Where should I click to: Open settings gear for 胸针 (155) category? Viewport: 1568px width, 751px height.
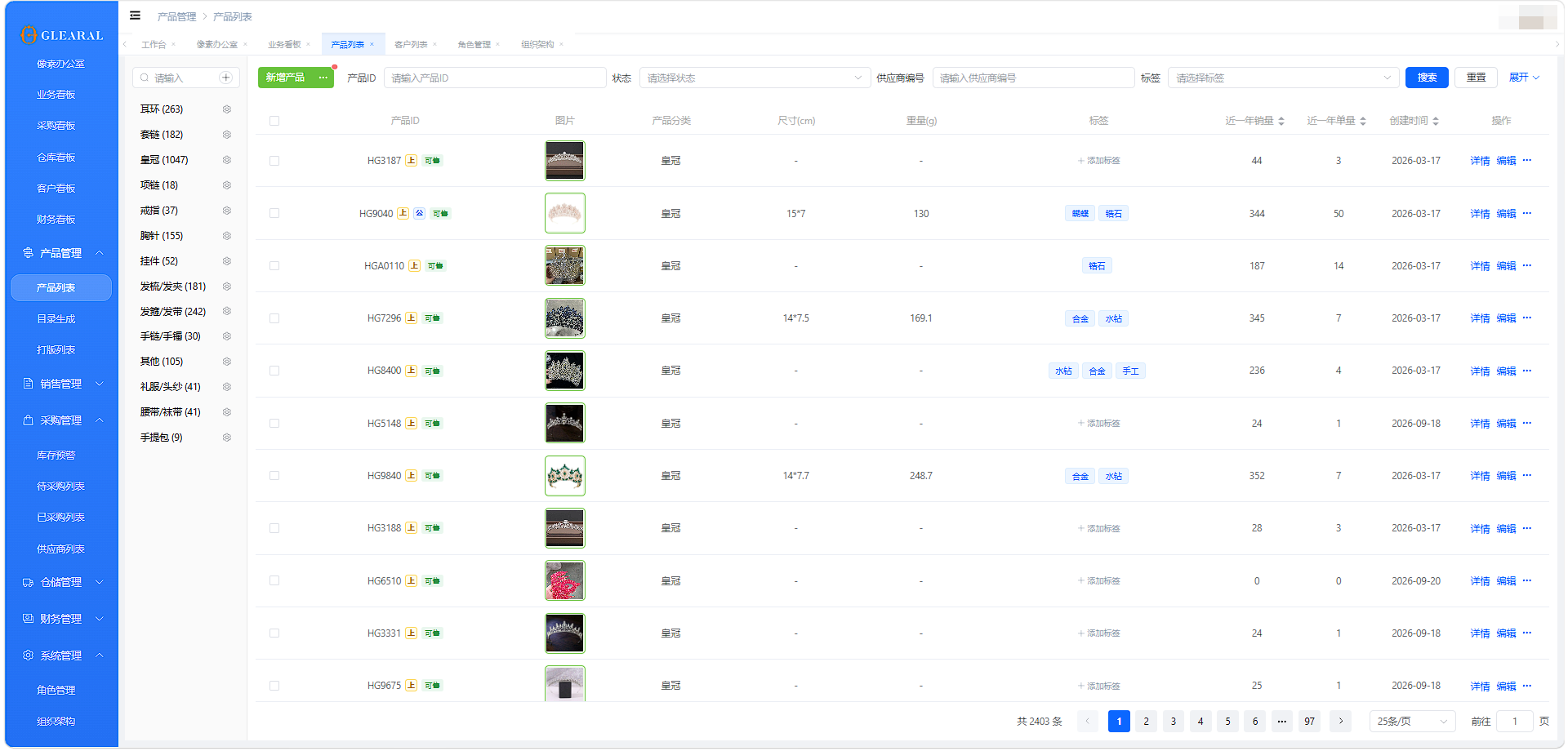point(227,236)
